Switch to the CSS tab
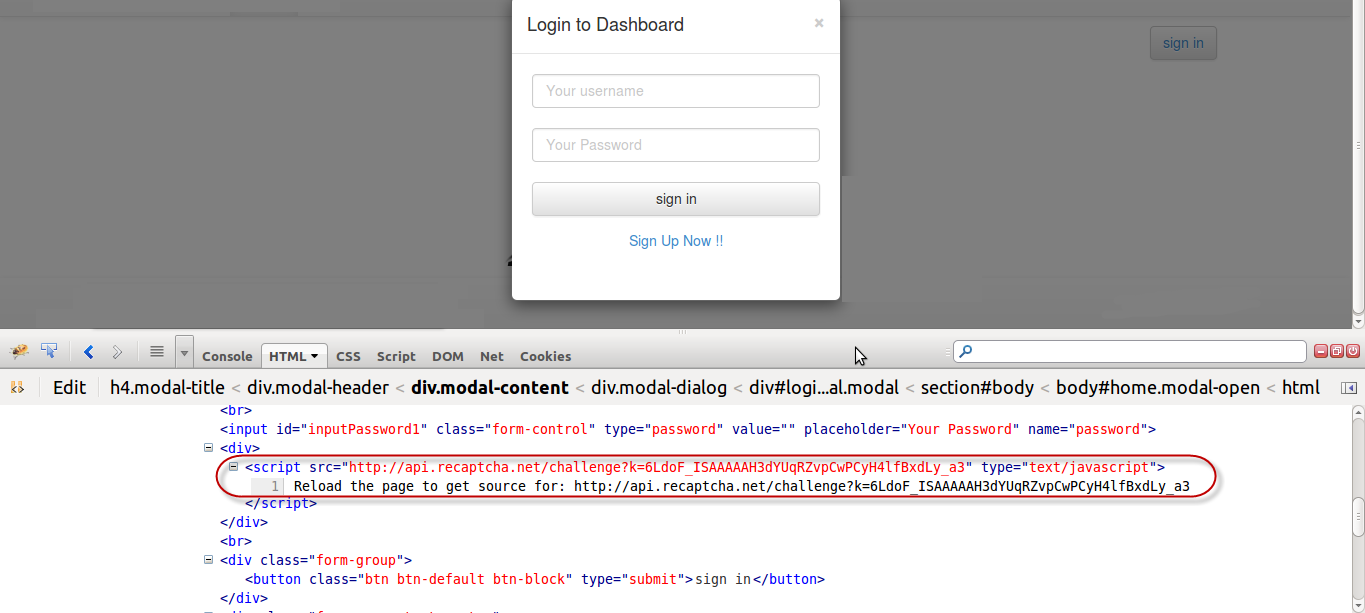Viewport: 1365px width, 613px height. (x=348, y=356)
